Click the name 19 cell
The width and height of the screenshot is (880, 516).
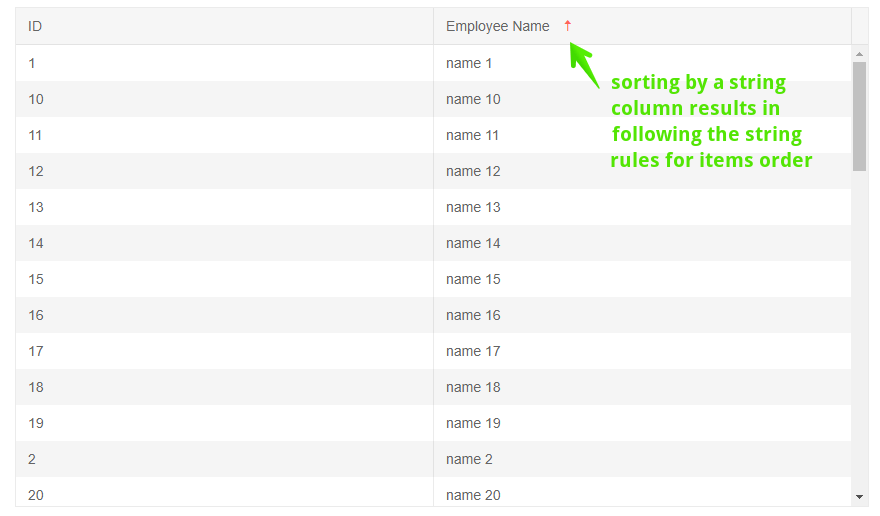pos(473,423)
